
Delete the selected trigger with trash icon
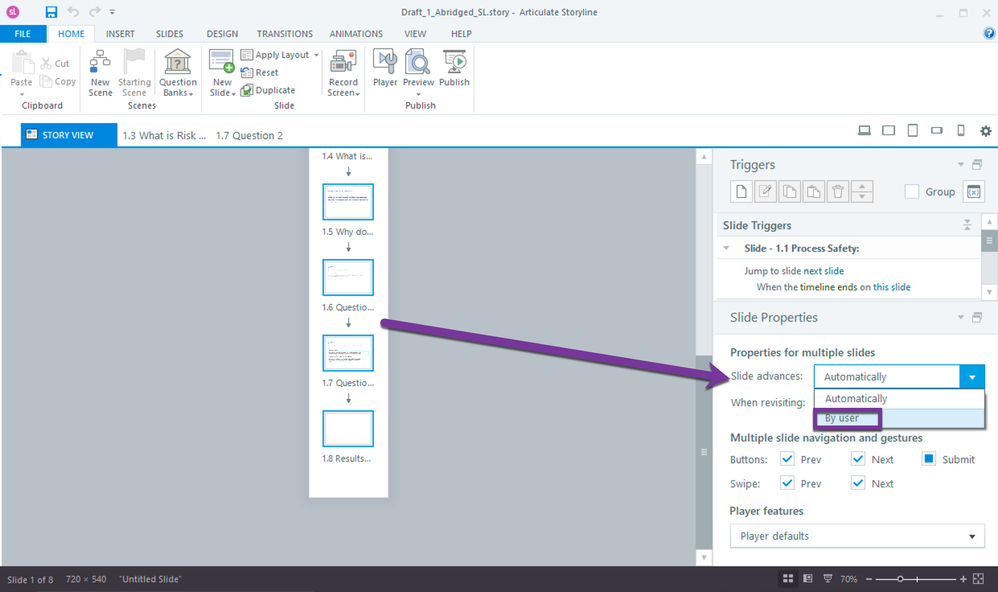(x=838, y=192)
